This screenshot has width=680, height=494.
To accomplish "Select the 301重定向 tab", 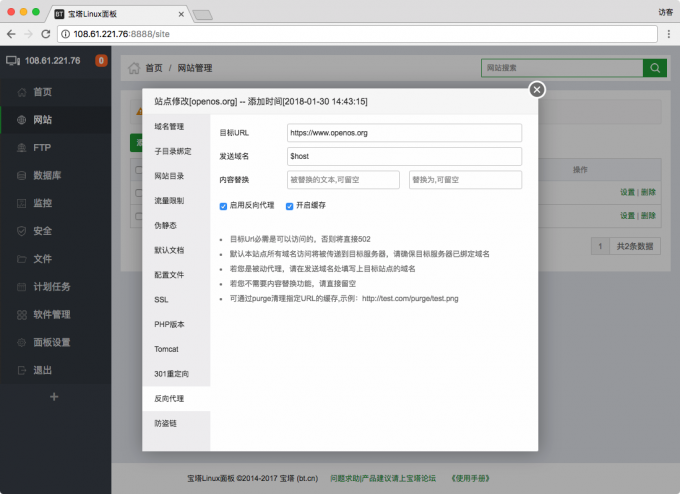I will [169, 373].
